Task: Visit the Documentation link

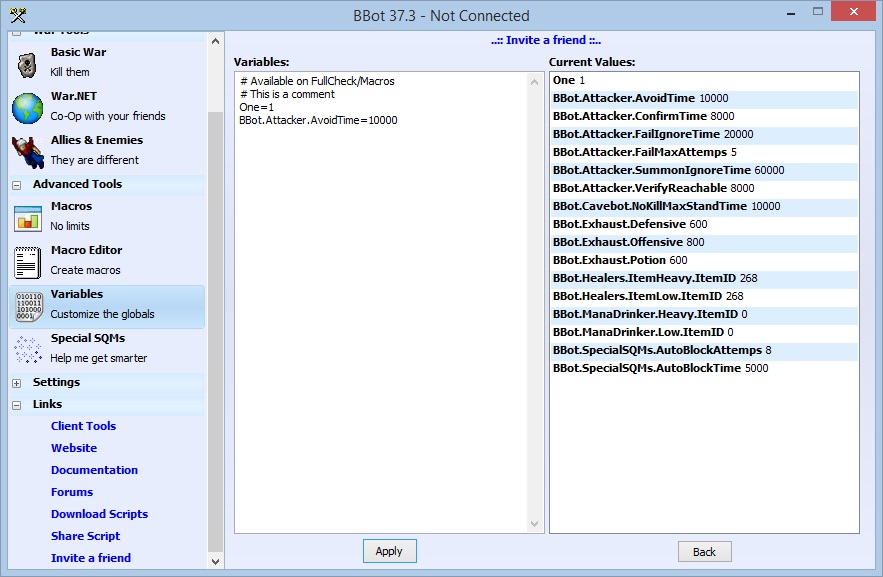Action: click(x=94, y=470)
